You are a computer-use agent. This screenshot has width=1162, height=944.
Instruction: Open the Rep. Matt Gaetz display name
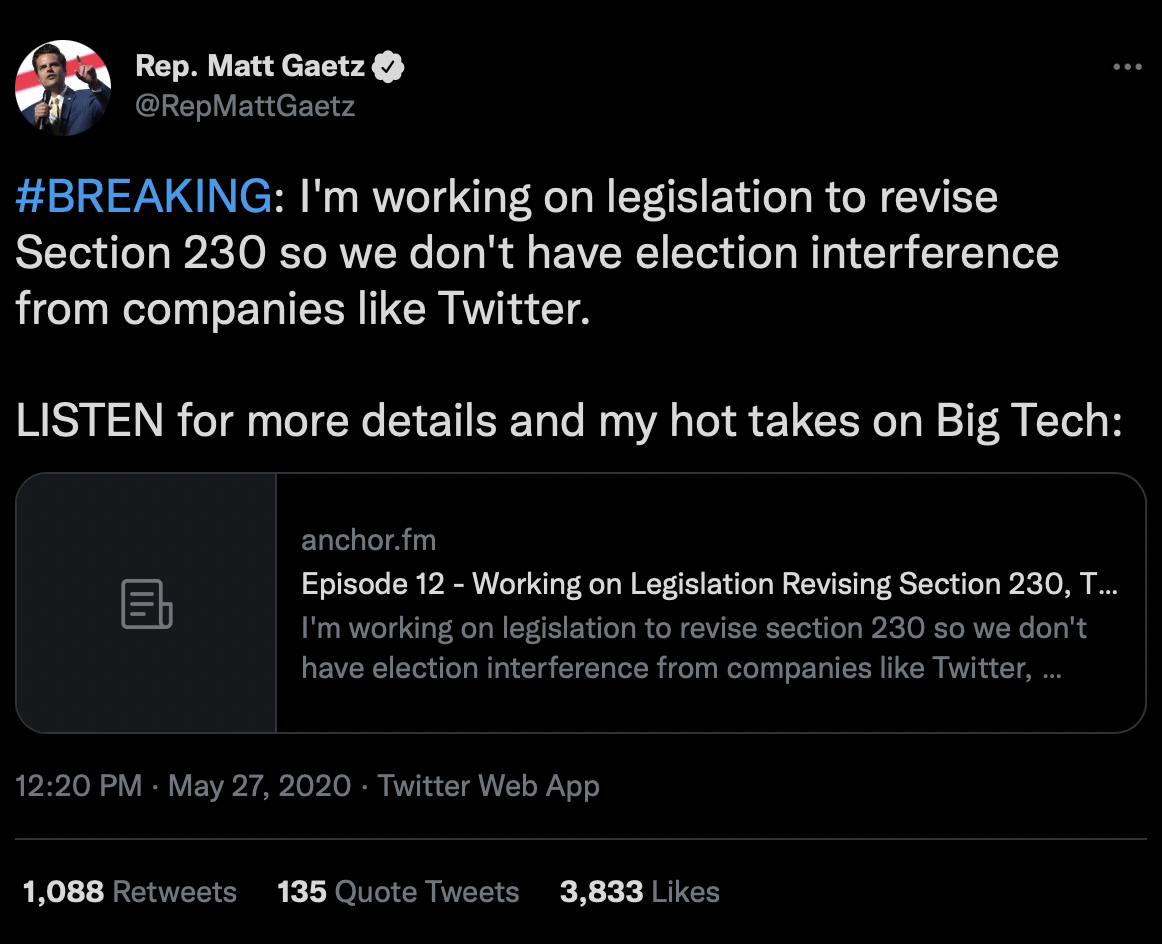[251, 67]
